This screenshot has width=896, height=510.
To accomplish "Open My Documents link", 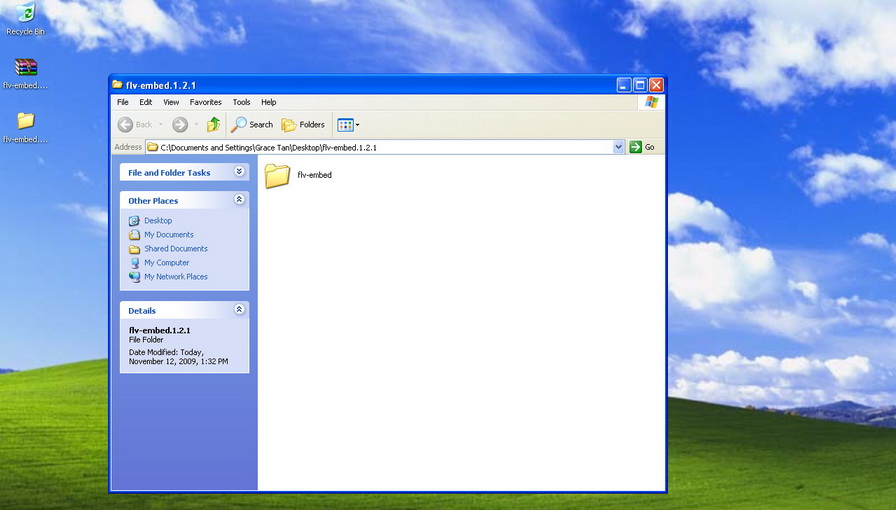I will tap(169, 235).
